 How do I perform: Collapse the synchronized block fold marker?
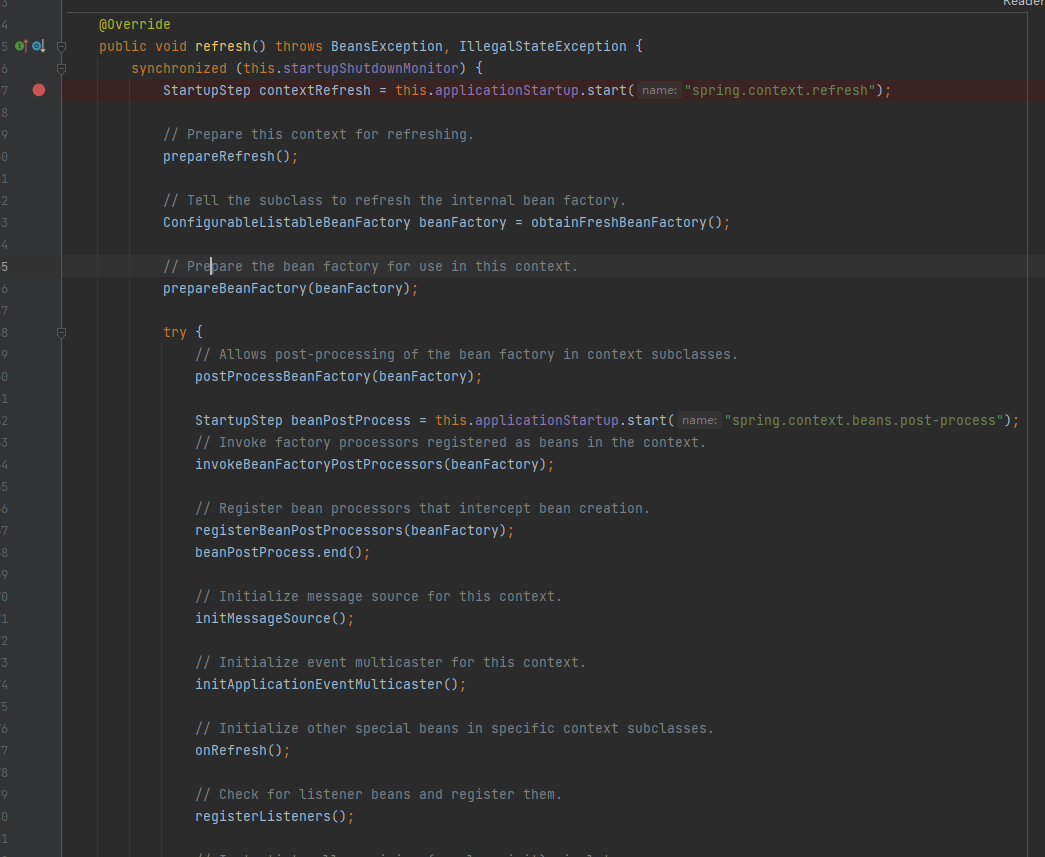[61, 68]
